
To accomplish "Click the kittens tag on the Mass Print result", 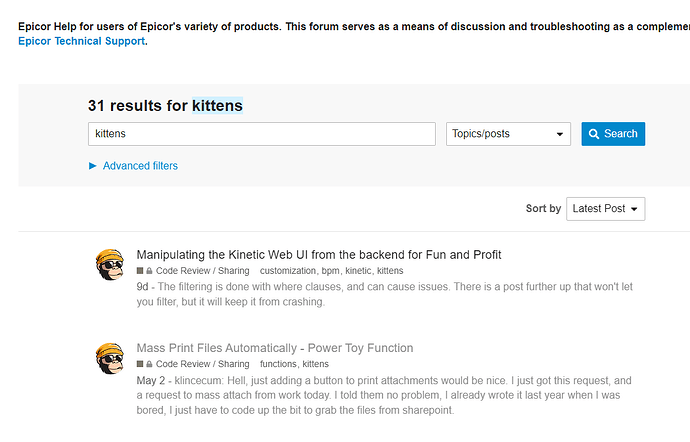I will click(x=315, y=364).
